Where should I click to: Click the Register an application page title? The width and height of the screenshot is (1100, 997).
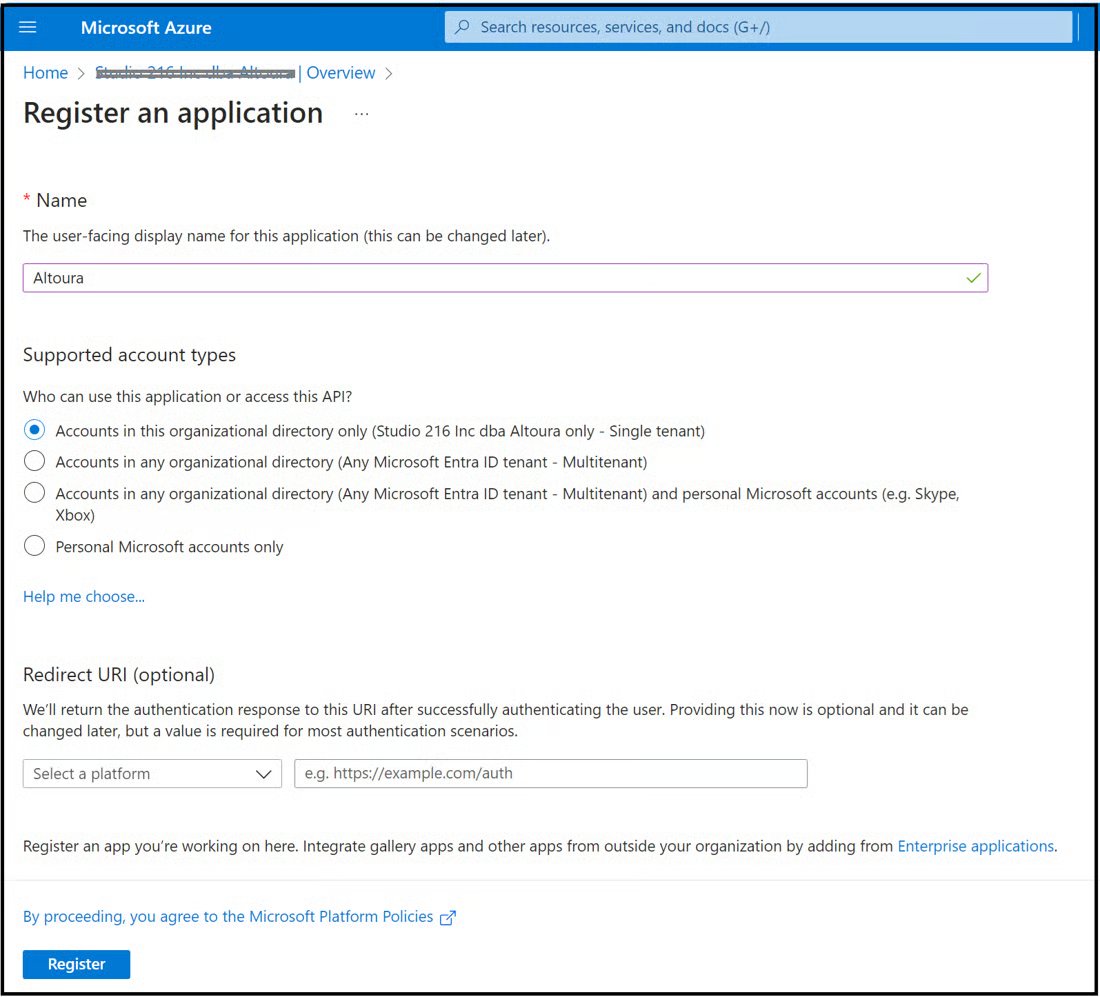coord(173,114)
